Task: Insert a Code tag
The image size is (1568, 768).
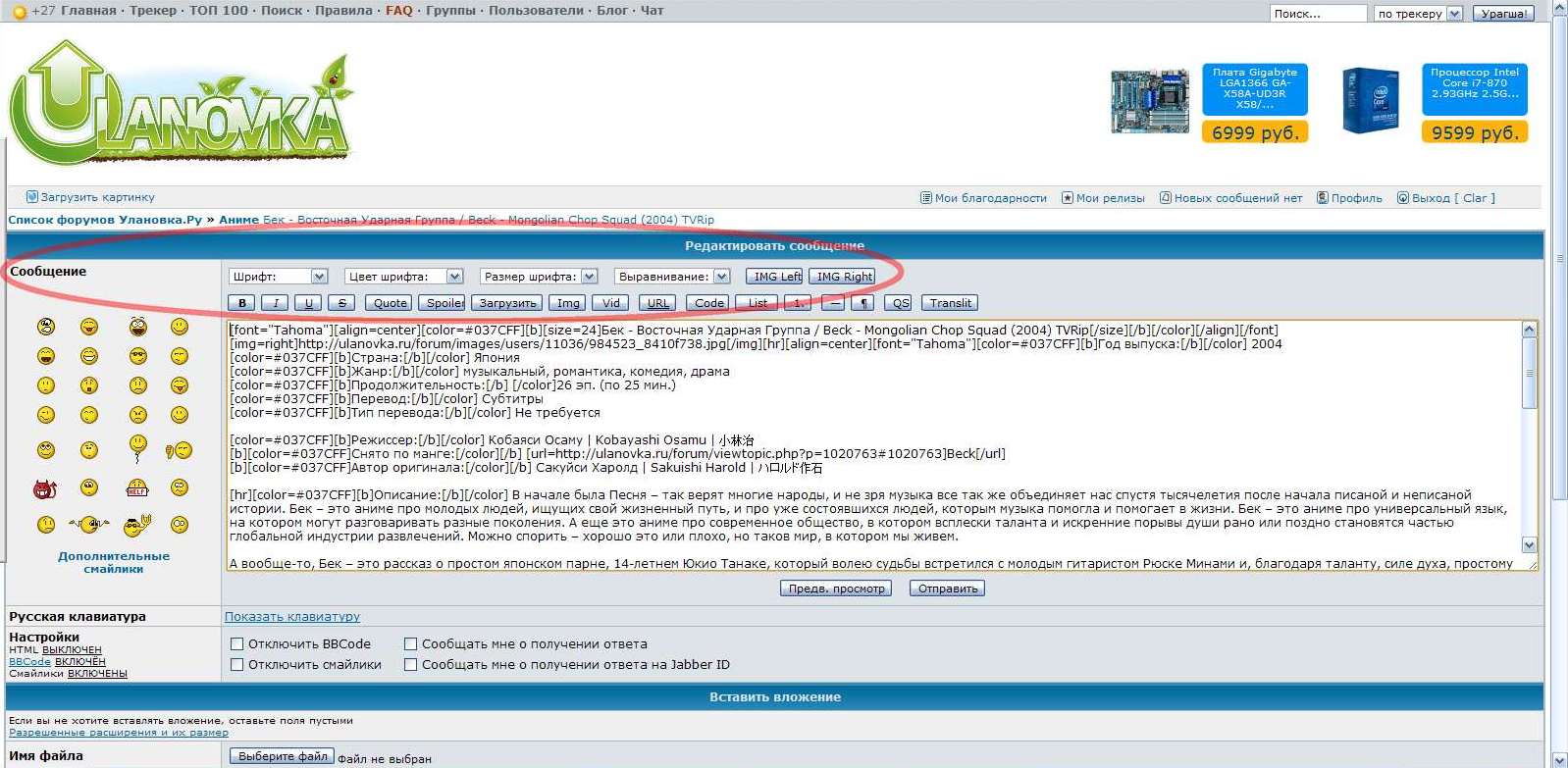Action: coord(708,303)
